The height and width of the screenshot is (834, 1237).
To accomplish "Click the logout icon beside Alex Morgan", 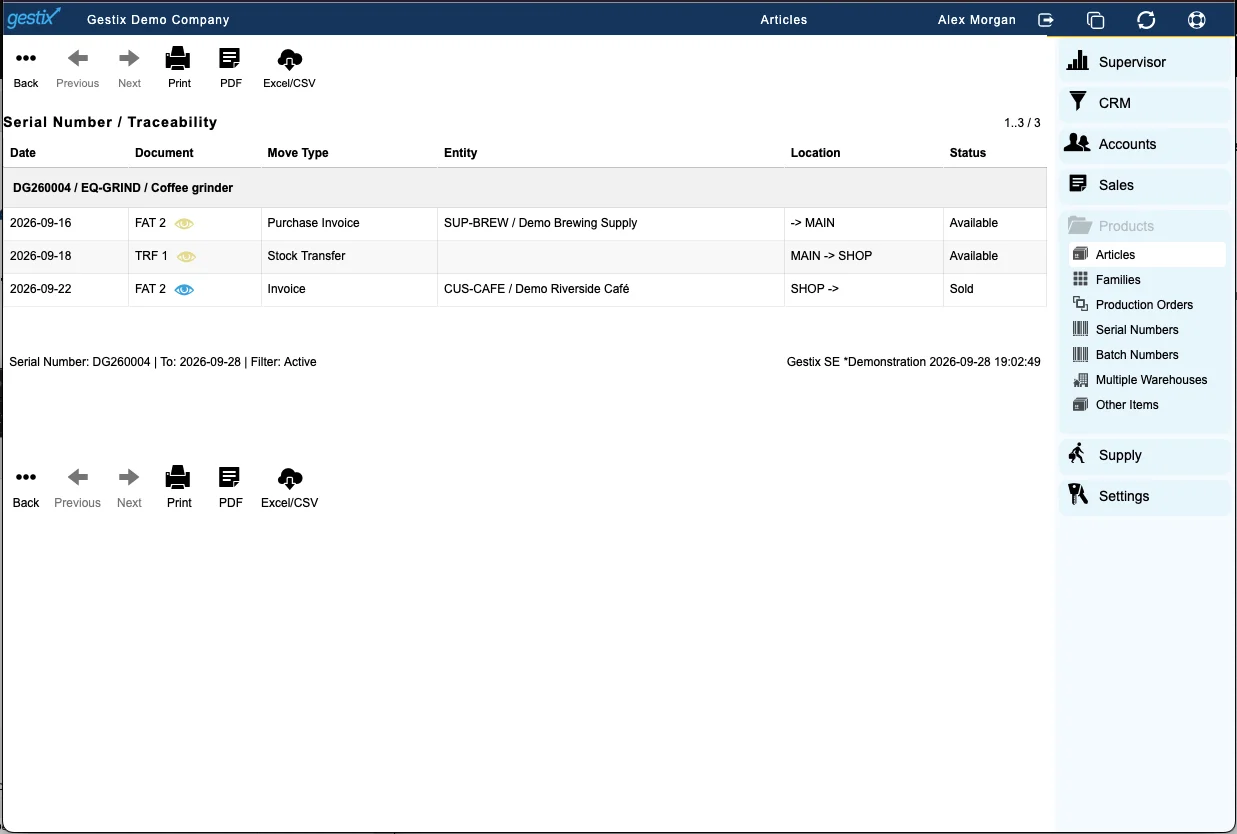I will [1046, 20].
